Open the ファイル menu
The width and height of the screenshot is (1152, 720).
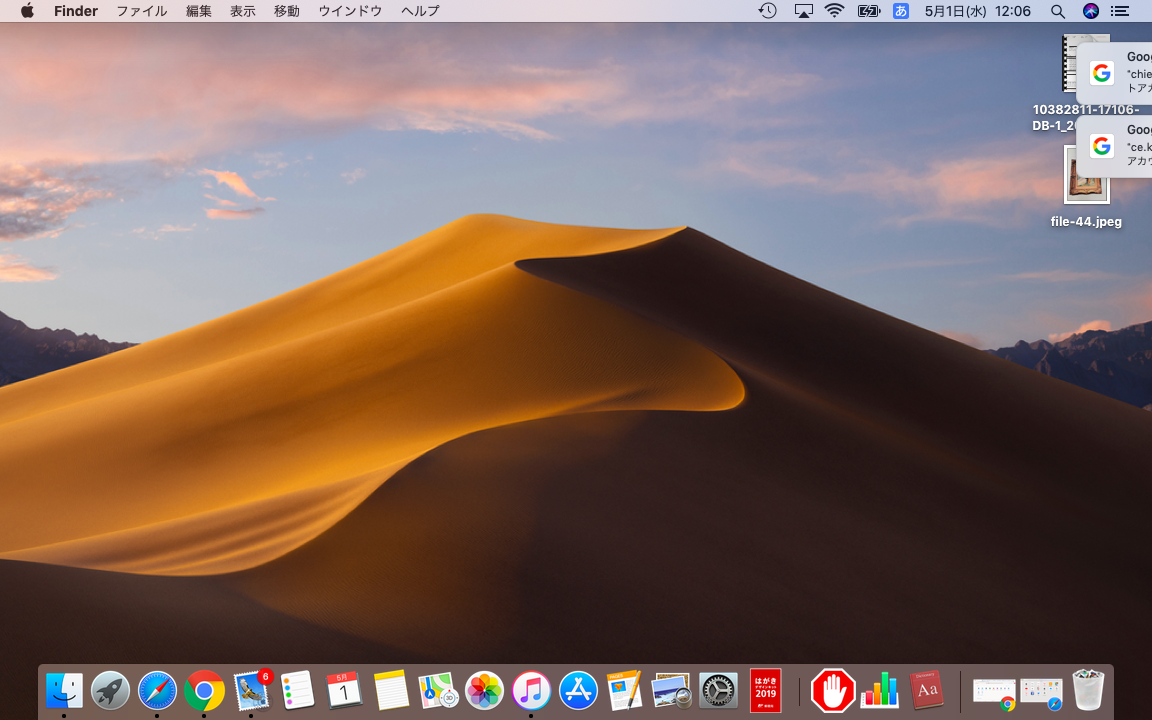[x=142, y=11]
